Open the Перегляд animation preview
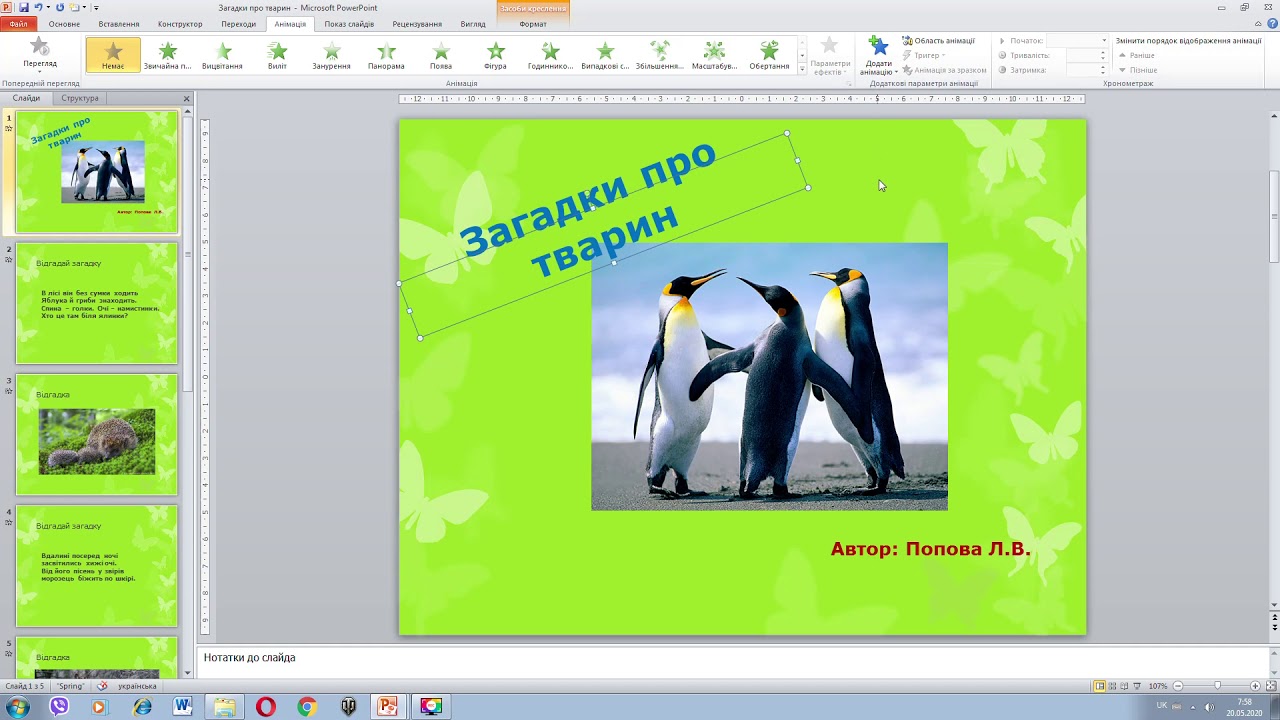The image size is (1280, 720). (40, 53)
